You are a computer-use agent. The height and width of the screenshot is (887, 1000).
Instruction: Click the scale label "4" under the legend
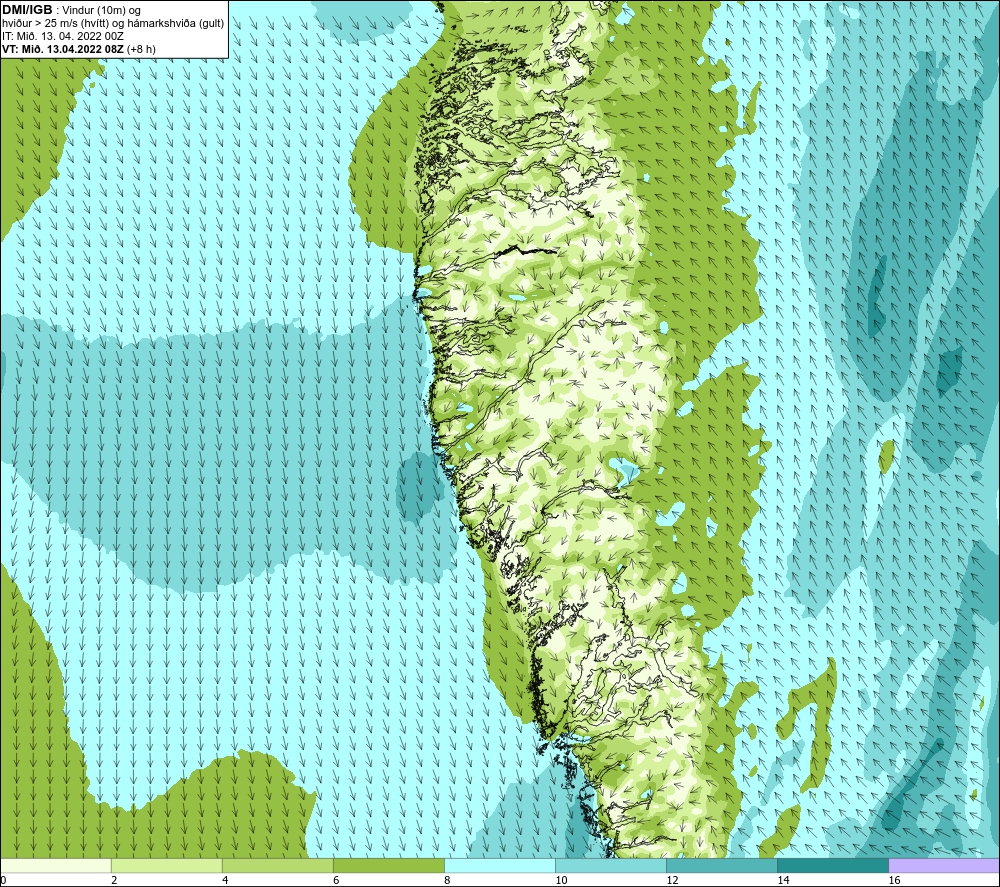point(224,881)
